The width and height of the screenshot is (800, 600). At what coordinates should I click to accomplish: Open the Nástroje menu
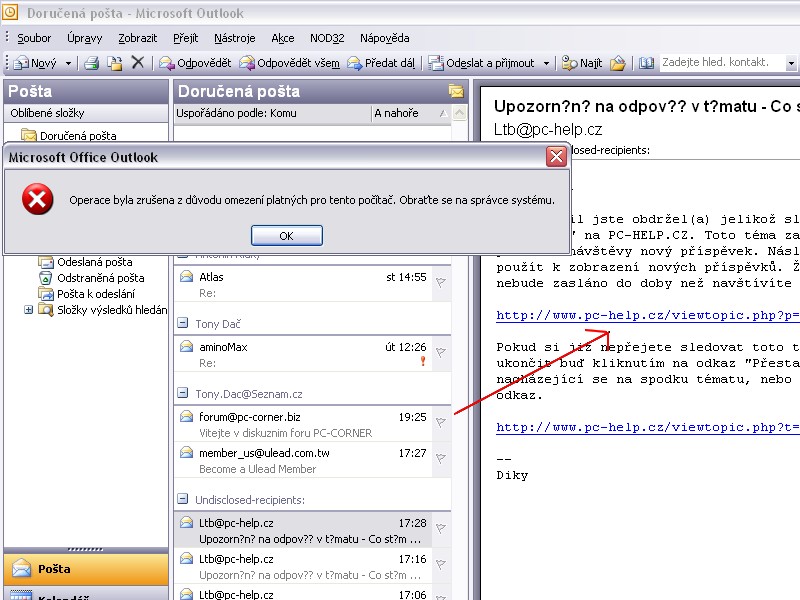click(235, 38)
